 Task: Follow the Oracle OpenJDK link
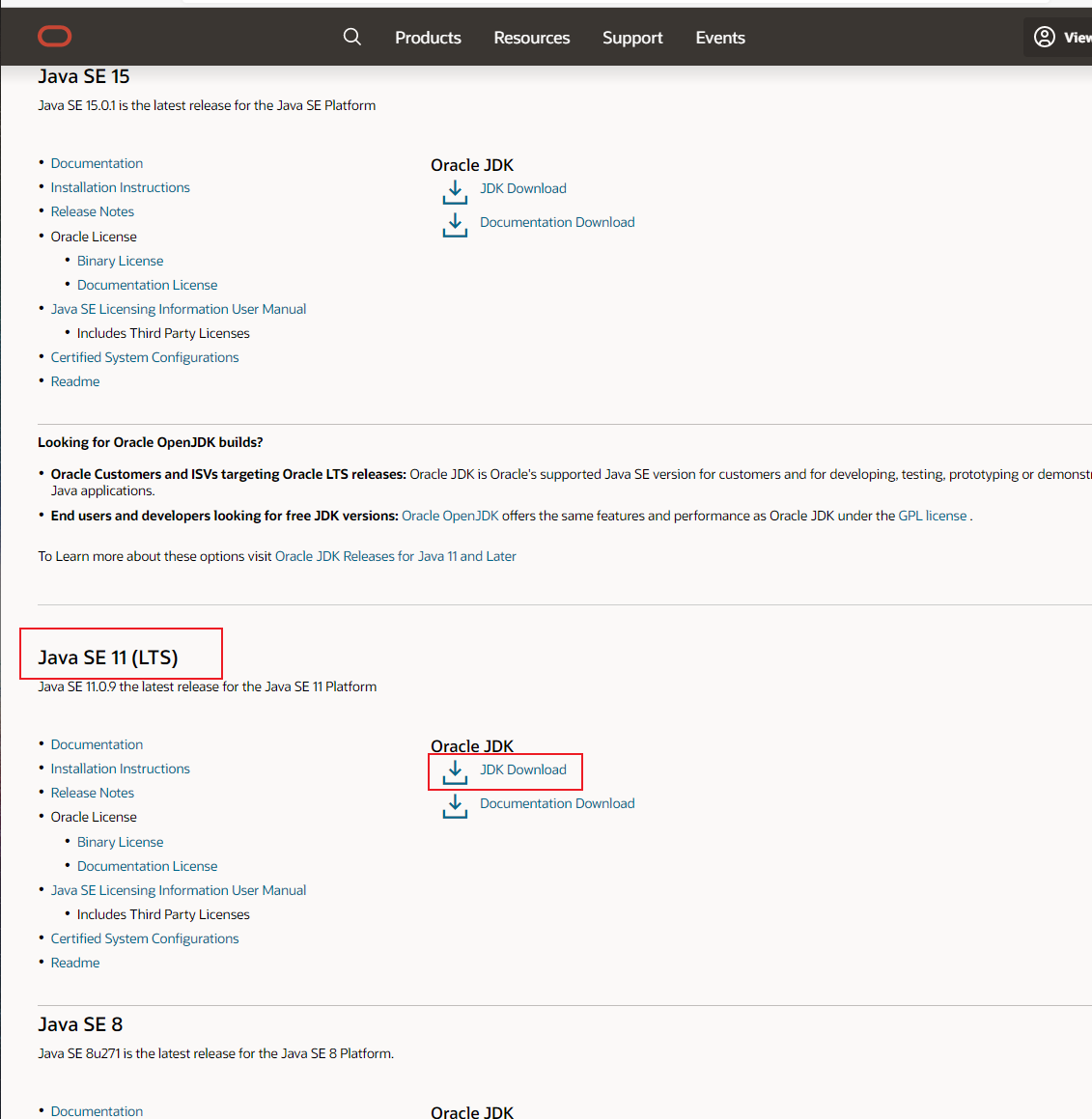[450, 516]
